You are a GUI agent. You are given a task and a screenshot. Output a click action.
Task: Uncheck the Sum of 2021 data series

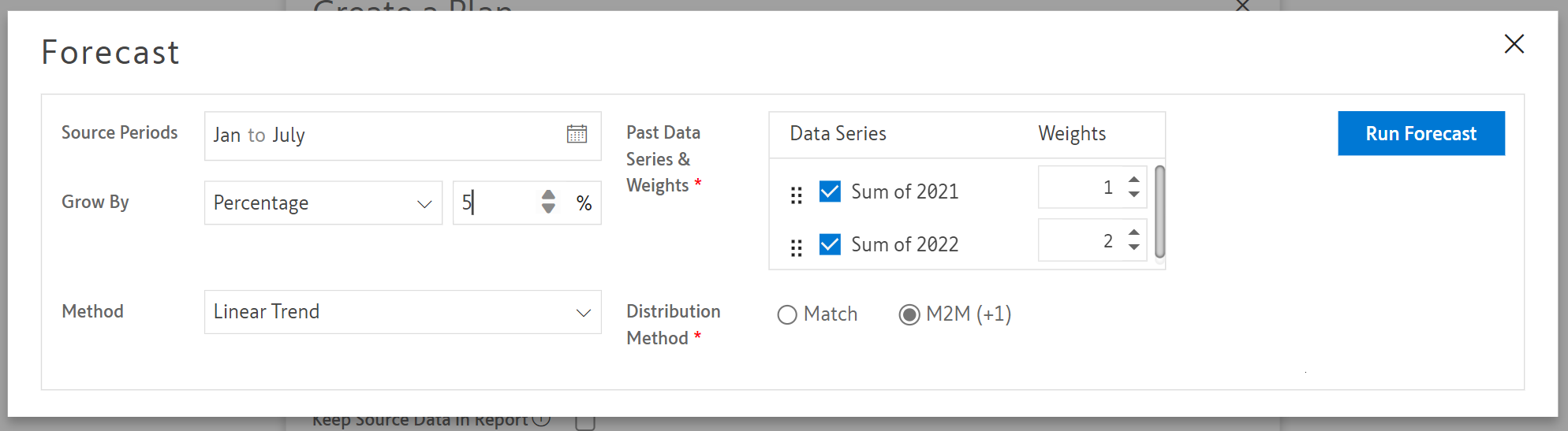pyautogui.click(x=830, y=191)
